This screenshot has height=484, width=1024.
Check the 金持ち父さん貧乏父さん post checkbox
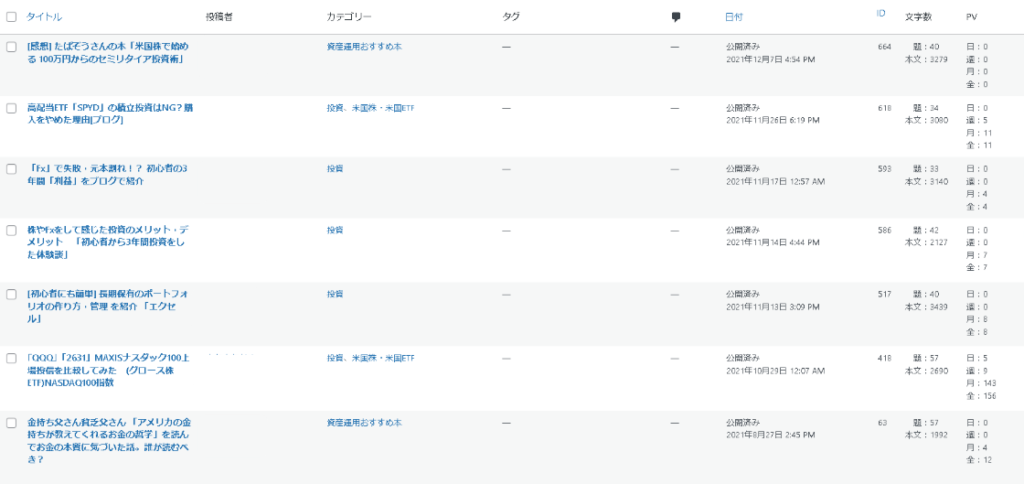(x=12, y=423)
